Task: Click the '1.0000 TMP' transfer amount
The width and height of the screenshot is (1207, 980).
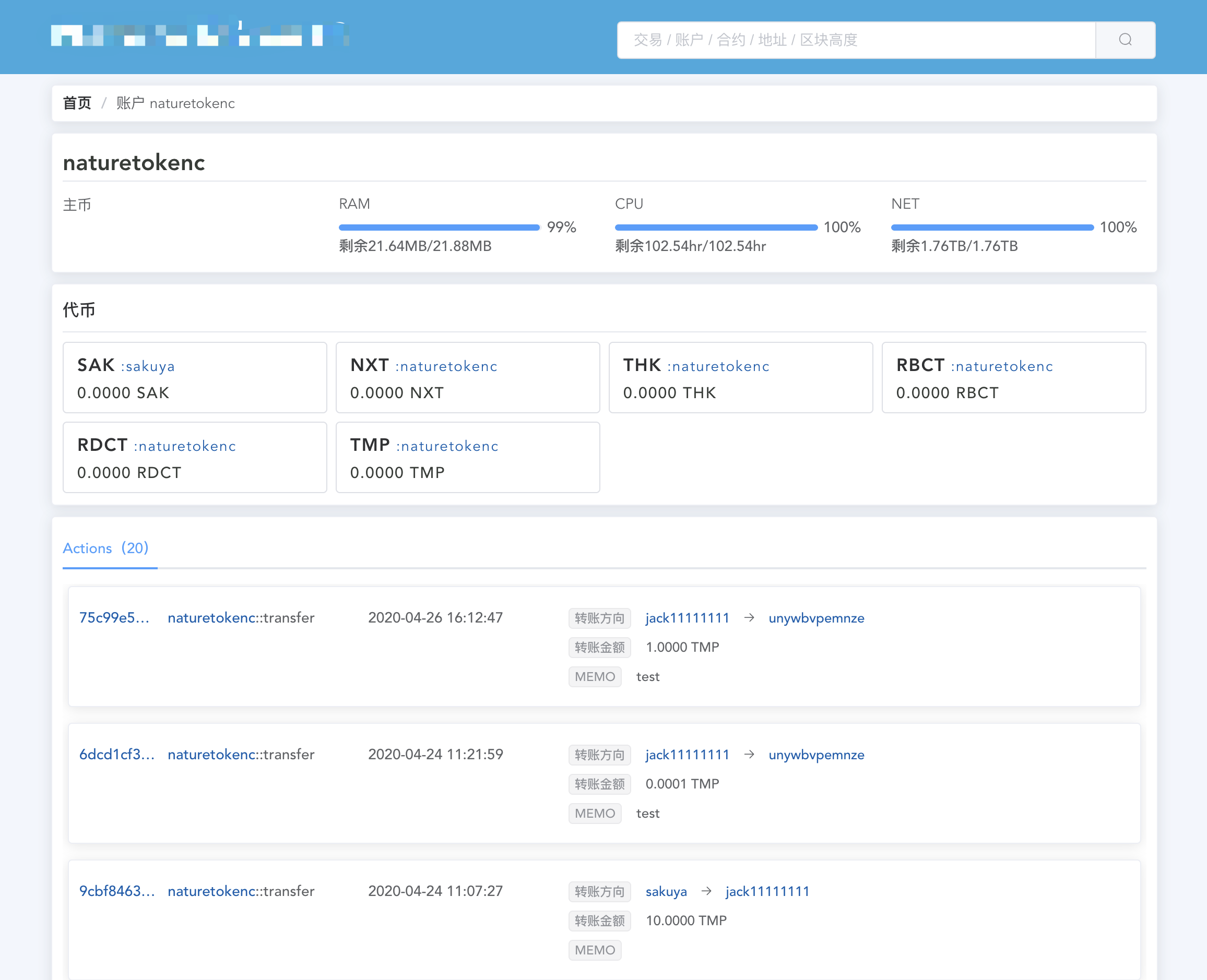Action: (682, 647)
